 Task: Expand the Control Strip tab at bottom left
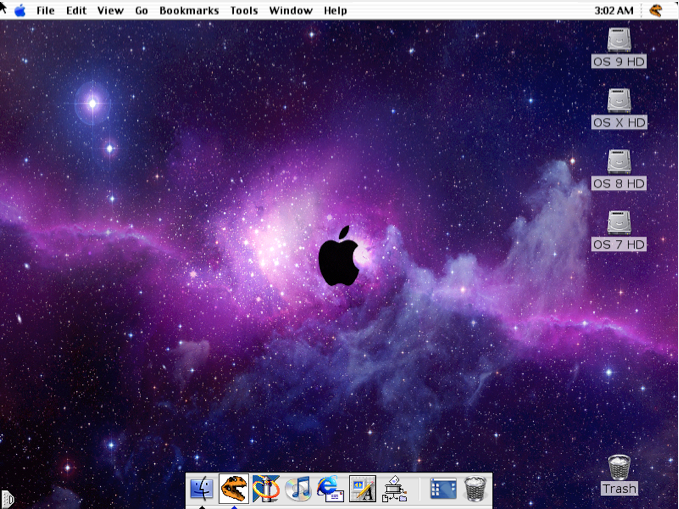pyautogui.click(x=7, y=499)
